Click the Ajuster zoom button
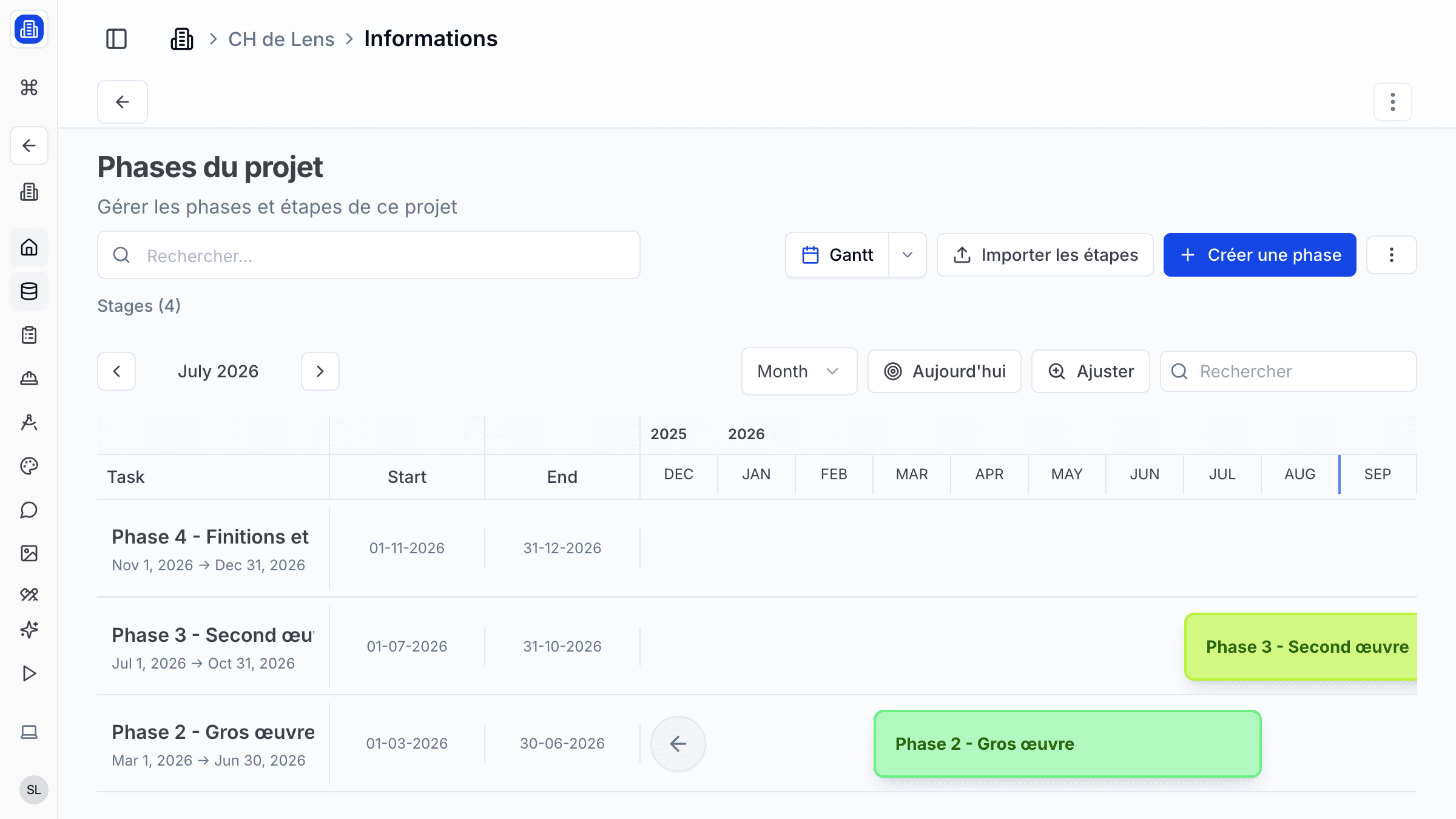 [1091, 371]
